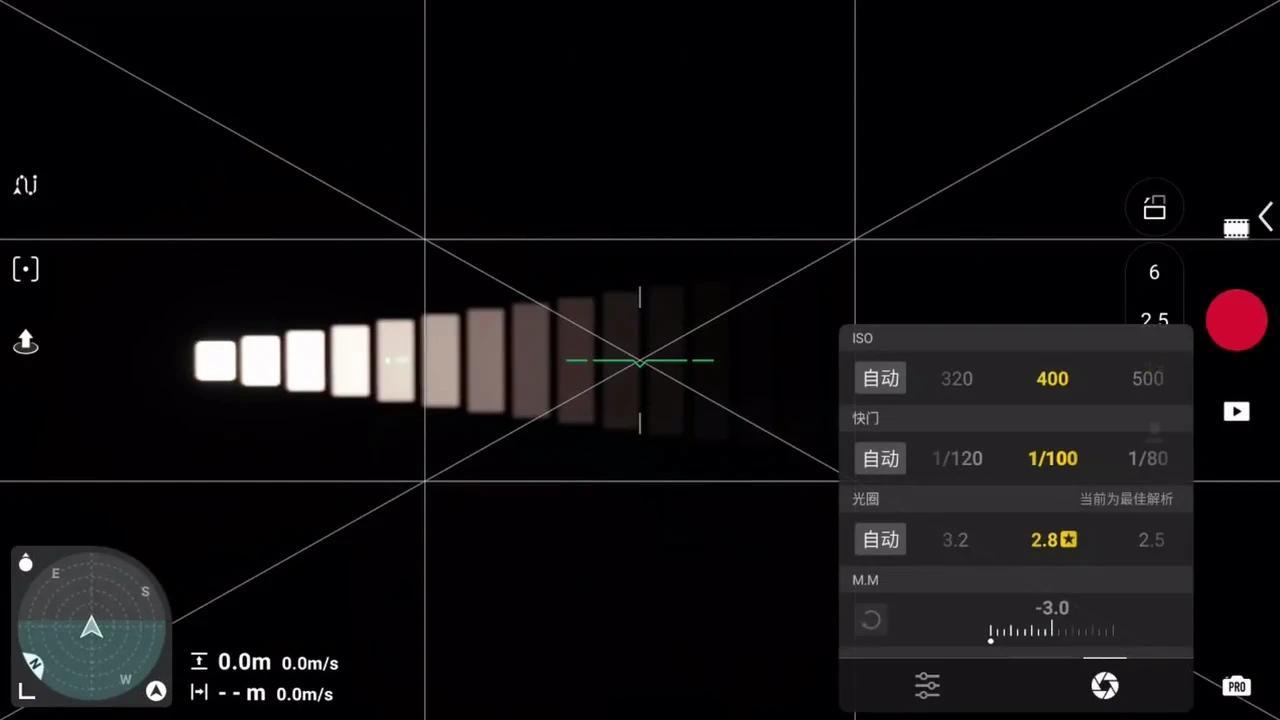Open the aperture settings icon
This screenshot has height=720, width=1280.
1104,685
